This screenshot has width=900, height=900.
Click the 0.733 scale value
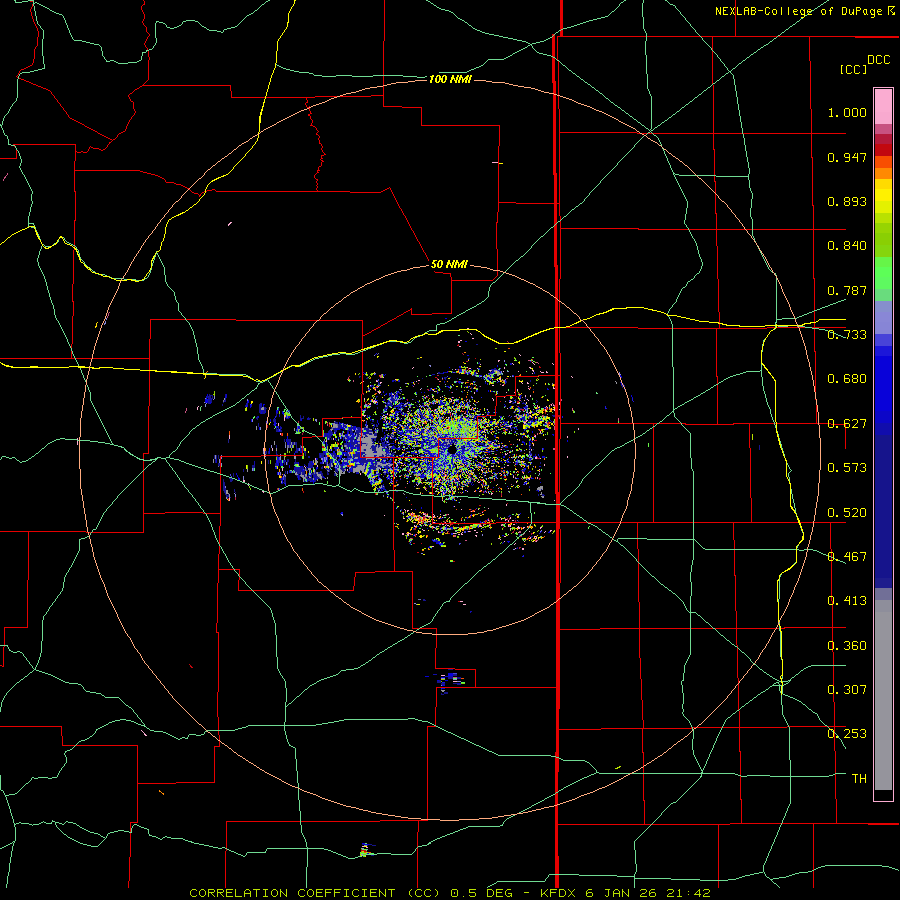(x=847, y=335)
